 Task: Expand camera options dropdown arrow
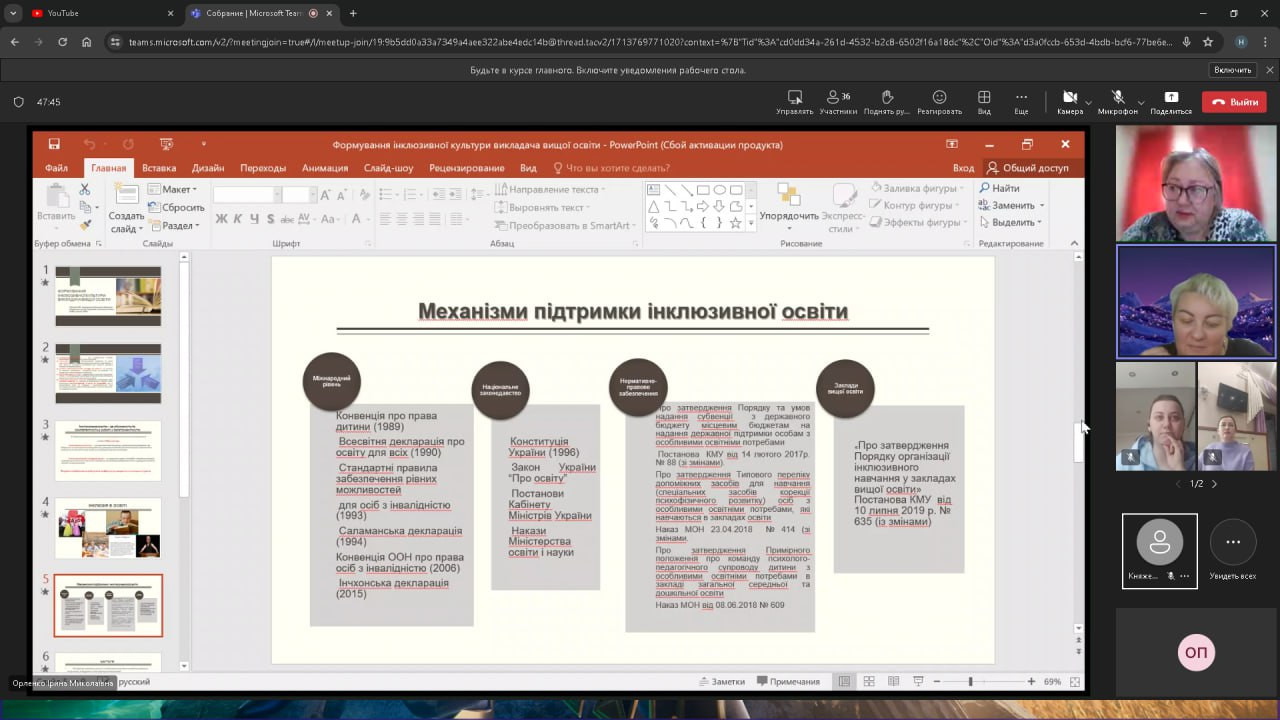pos(1088,102)
